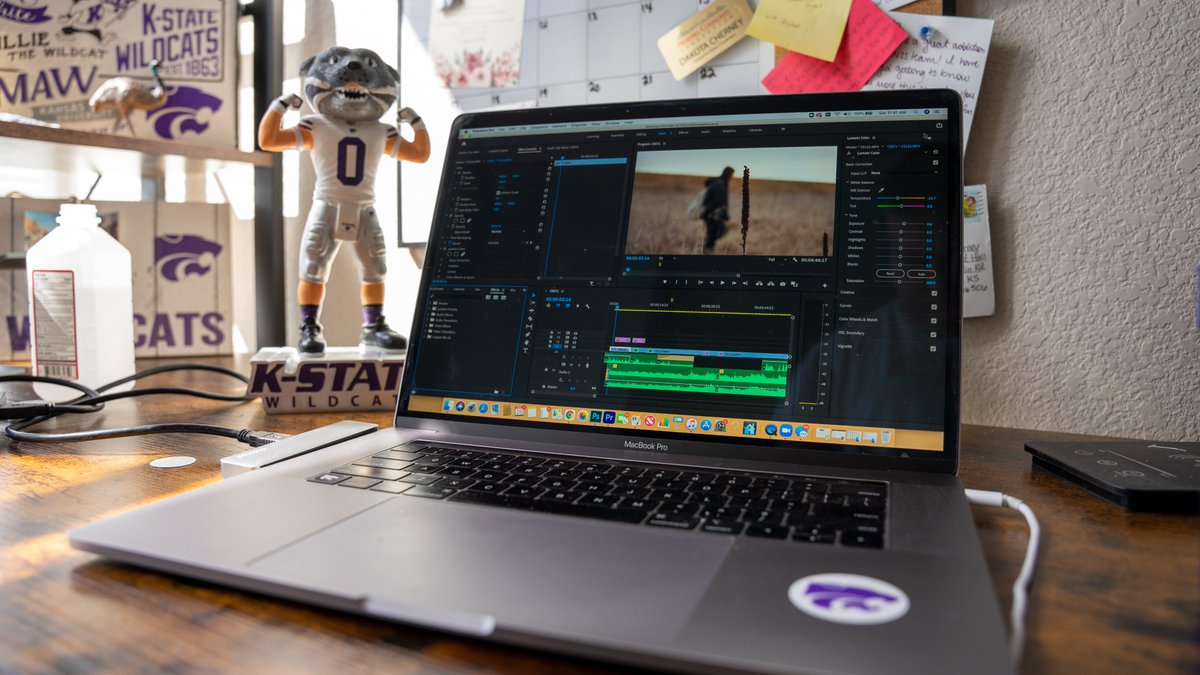This screenshot has width=1200, height=675.
Task: Open the Blend Mode Normal dropdown
Action: [x=508, y=231]
